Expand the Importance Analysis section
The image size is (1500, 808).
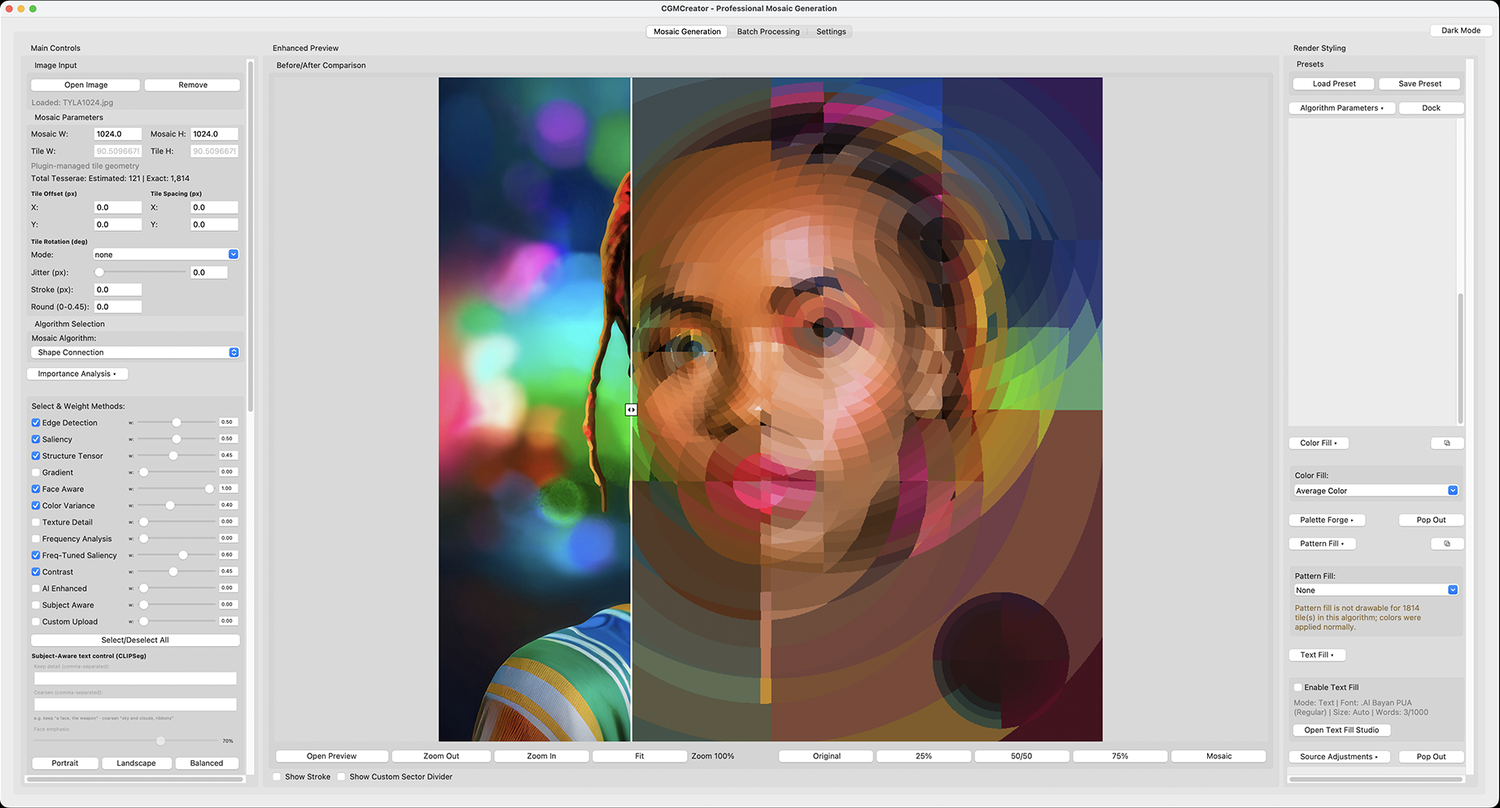pyautogui.click(x=77, y=374)
